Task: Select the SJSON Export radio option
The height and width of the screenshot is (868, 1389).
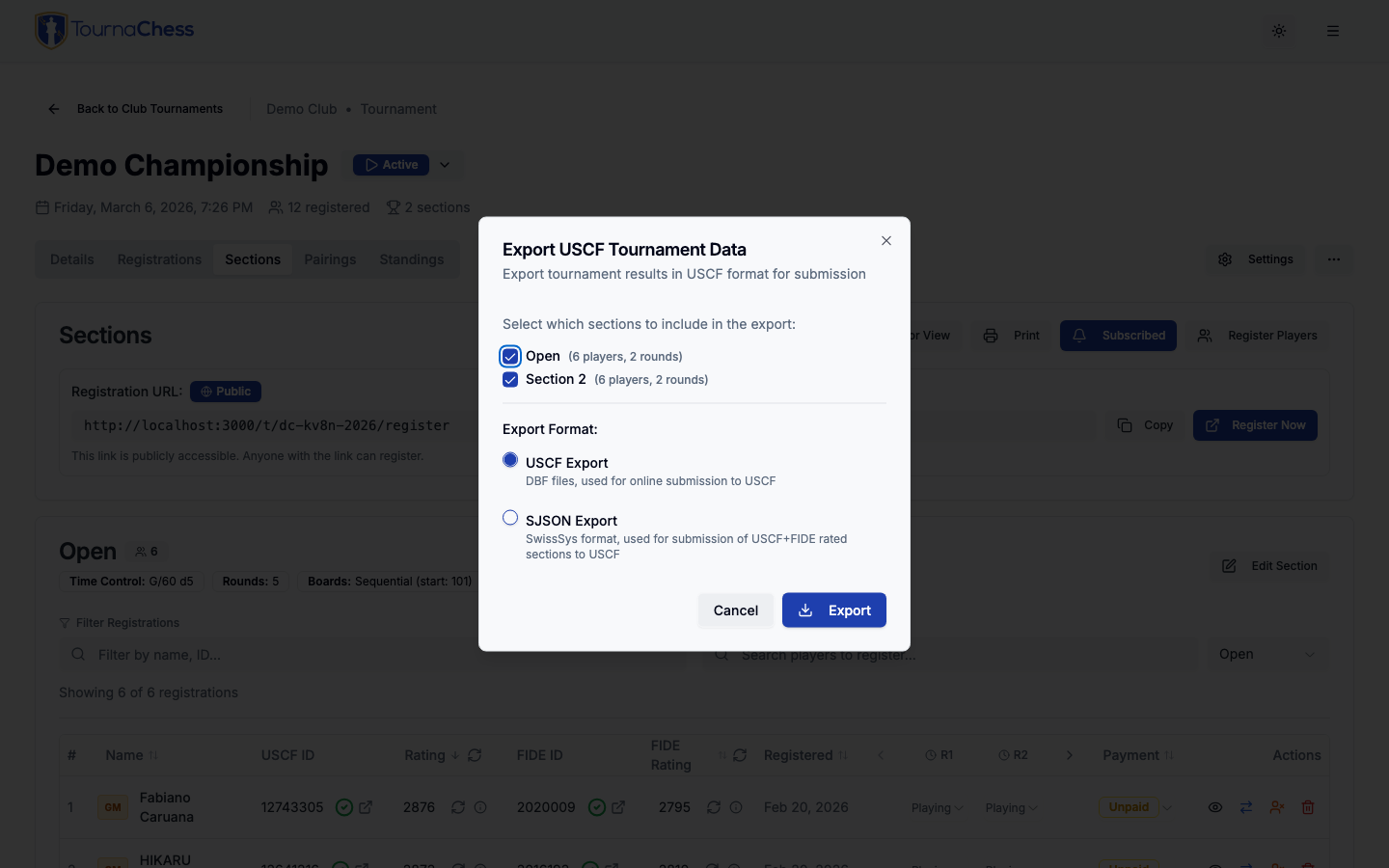Action: [x=510, y=518]
